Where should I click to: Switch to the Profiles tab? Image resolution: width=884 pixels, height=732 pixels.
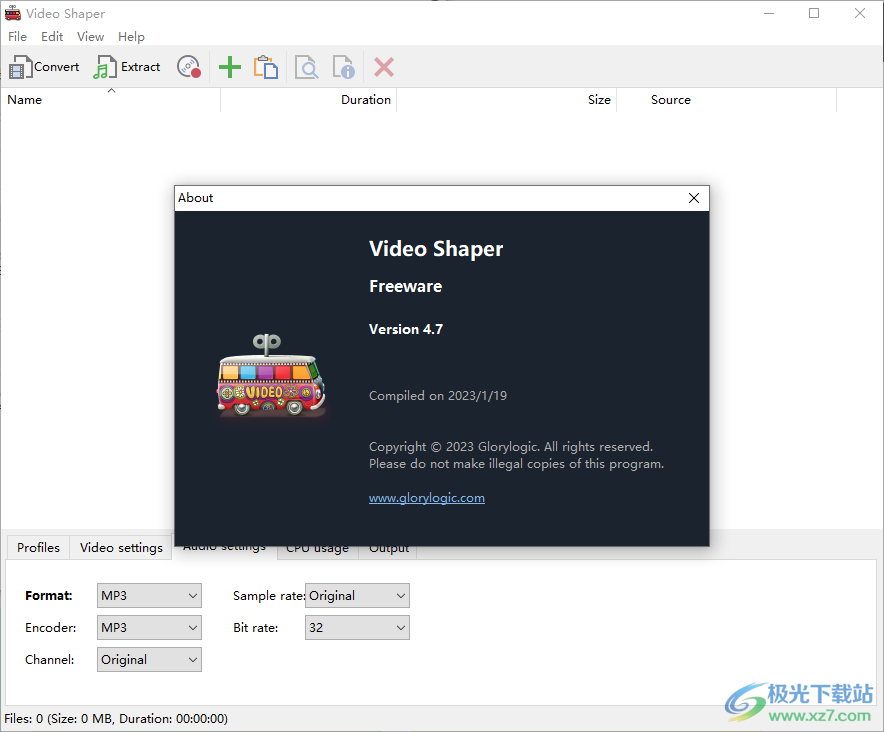pyautogui.click(x=38, y=548)
